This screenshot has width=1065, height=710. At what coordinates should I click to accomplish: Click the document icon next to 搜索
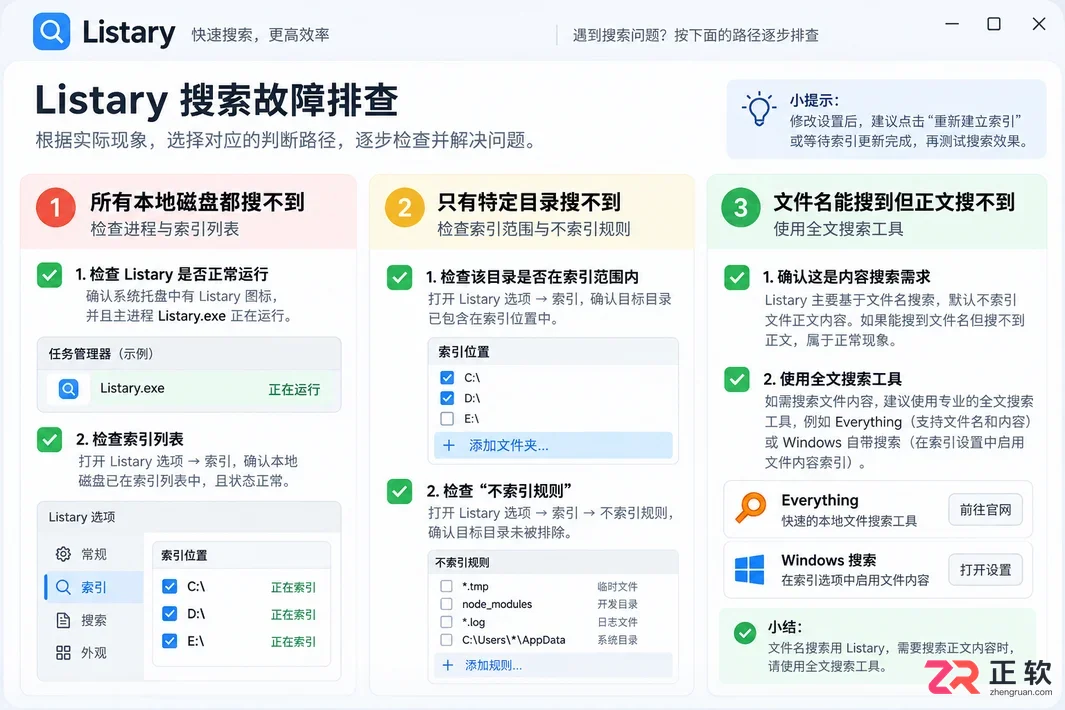(x=63, y=620)
